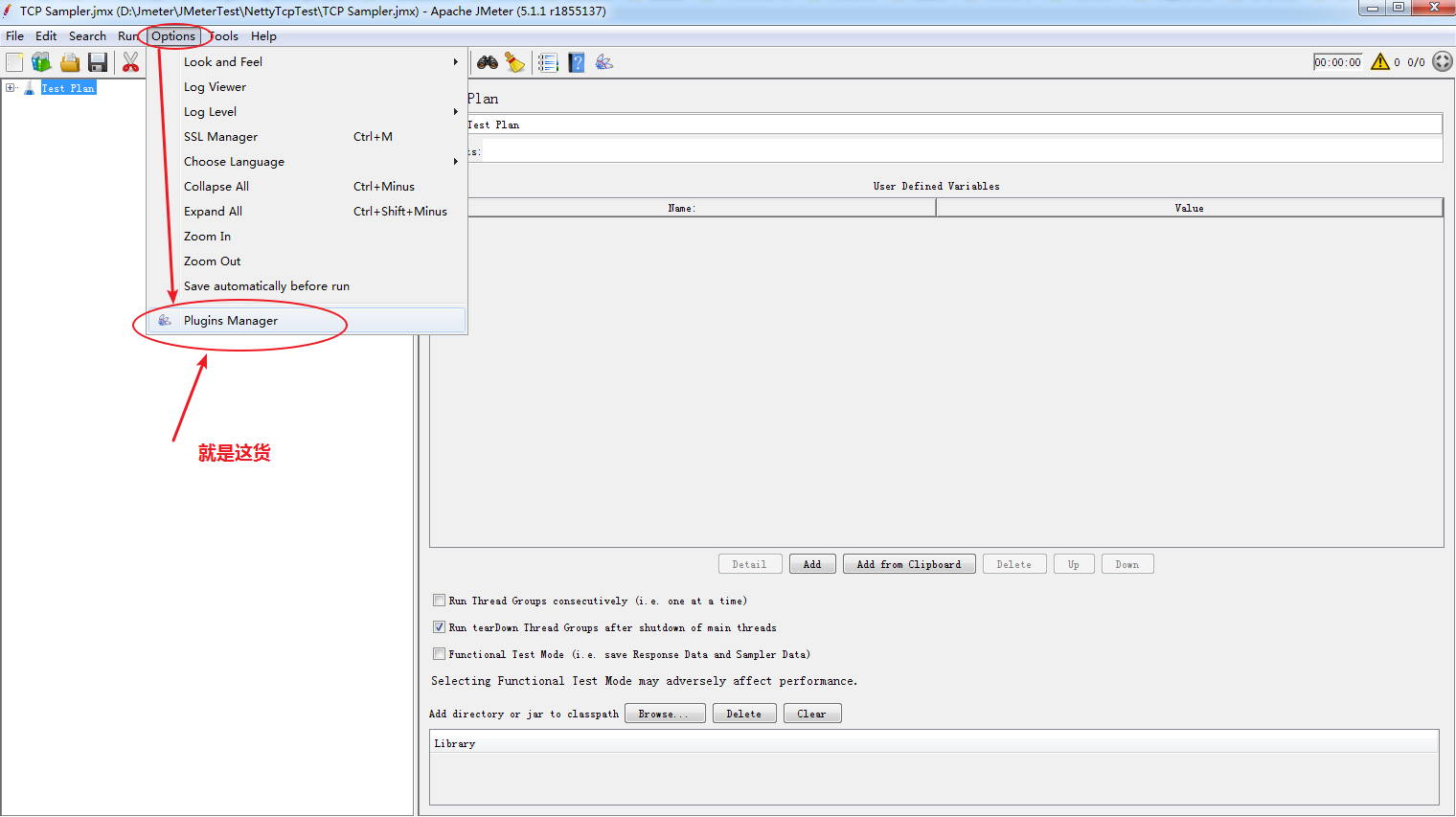Open the Help menu
The image size is (1456, 817).
(x=263, y=36)
